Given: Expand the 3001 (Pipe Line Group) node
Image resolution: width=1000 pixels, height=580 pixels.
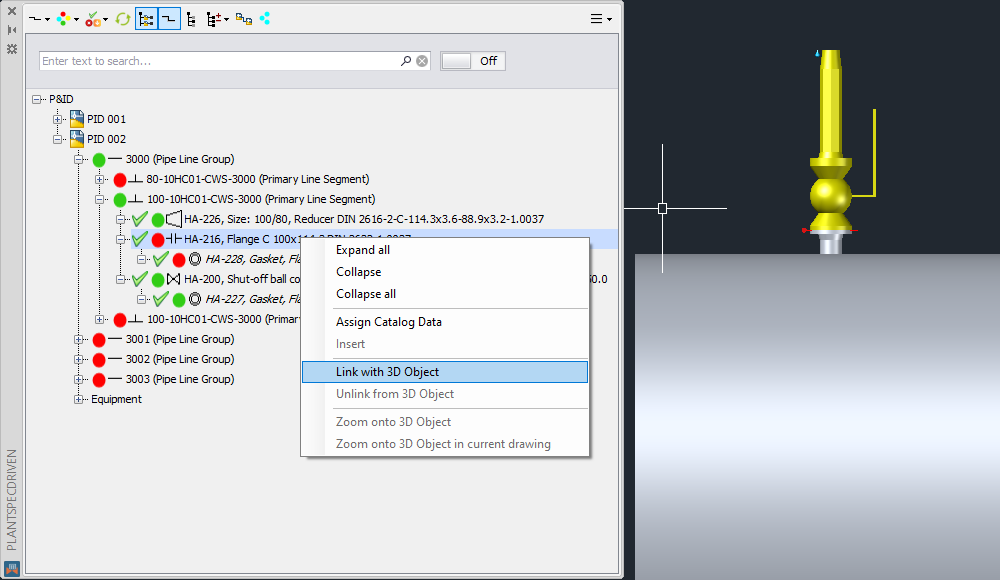Looking at the screenshot, I should 78,339.
